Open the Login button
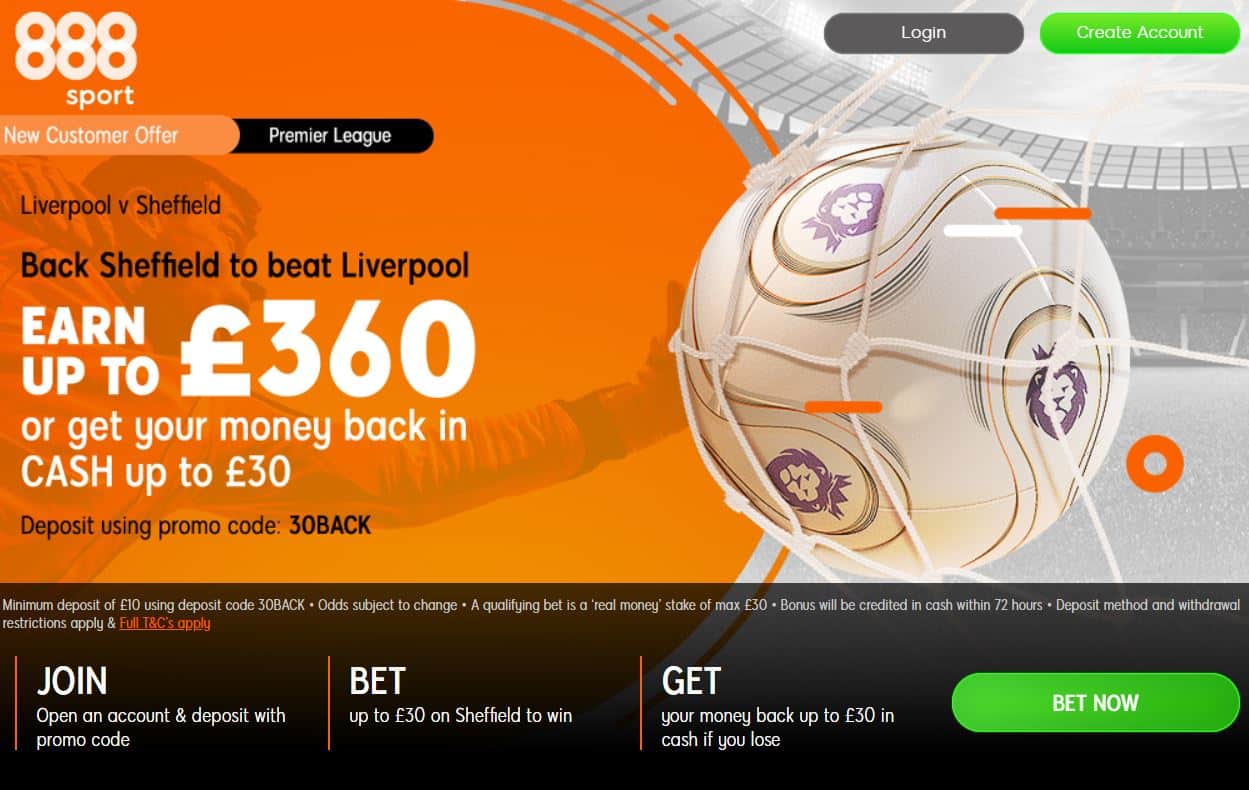The height and width of the screenshot is (790, 1249). coord(923,33)
